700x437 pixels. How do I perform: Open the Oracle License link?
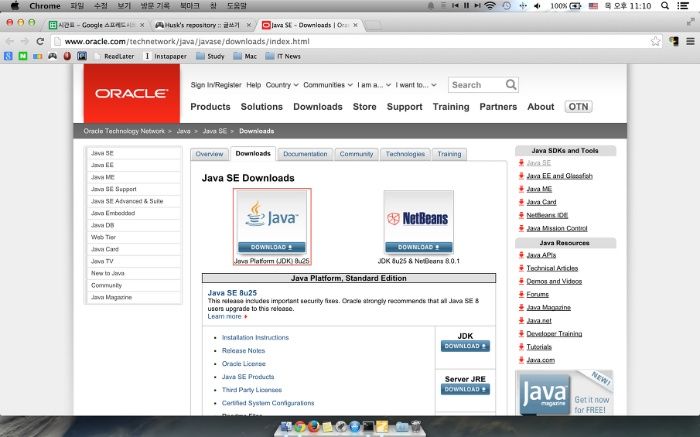pos(244,363)
